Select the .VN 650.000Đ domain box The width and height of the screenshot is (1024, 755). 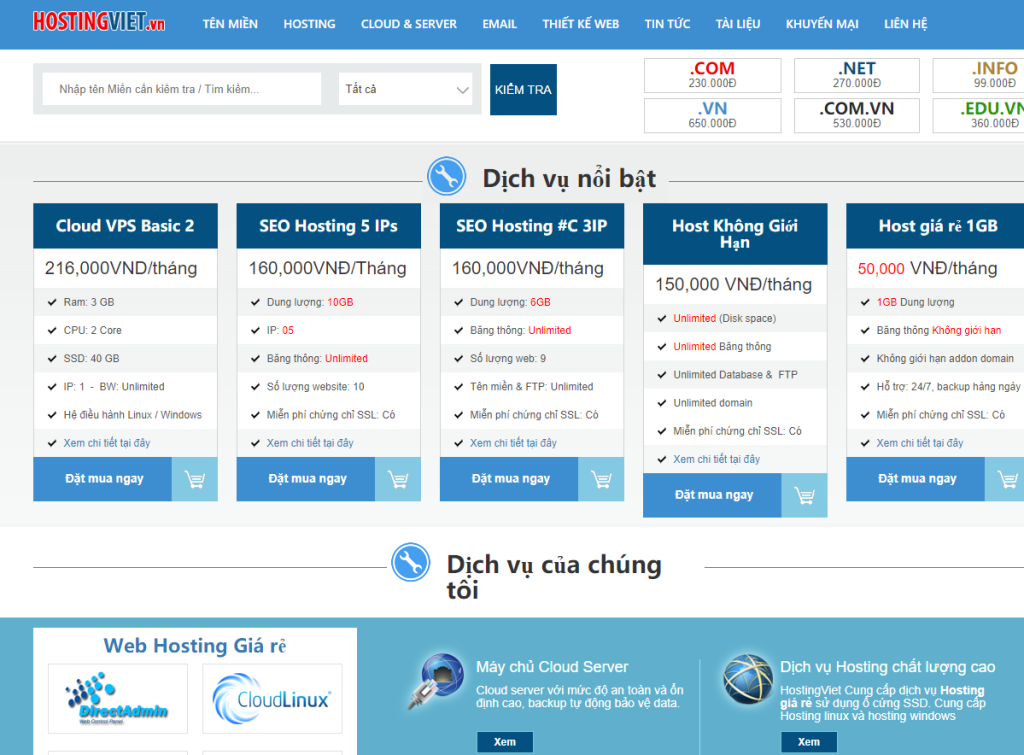(x=712, y=116)
